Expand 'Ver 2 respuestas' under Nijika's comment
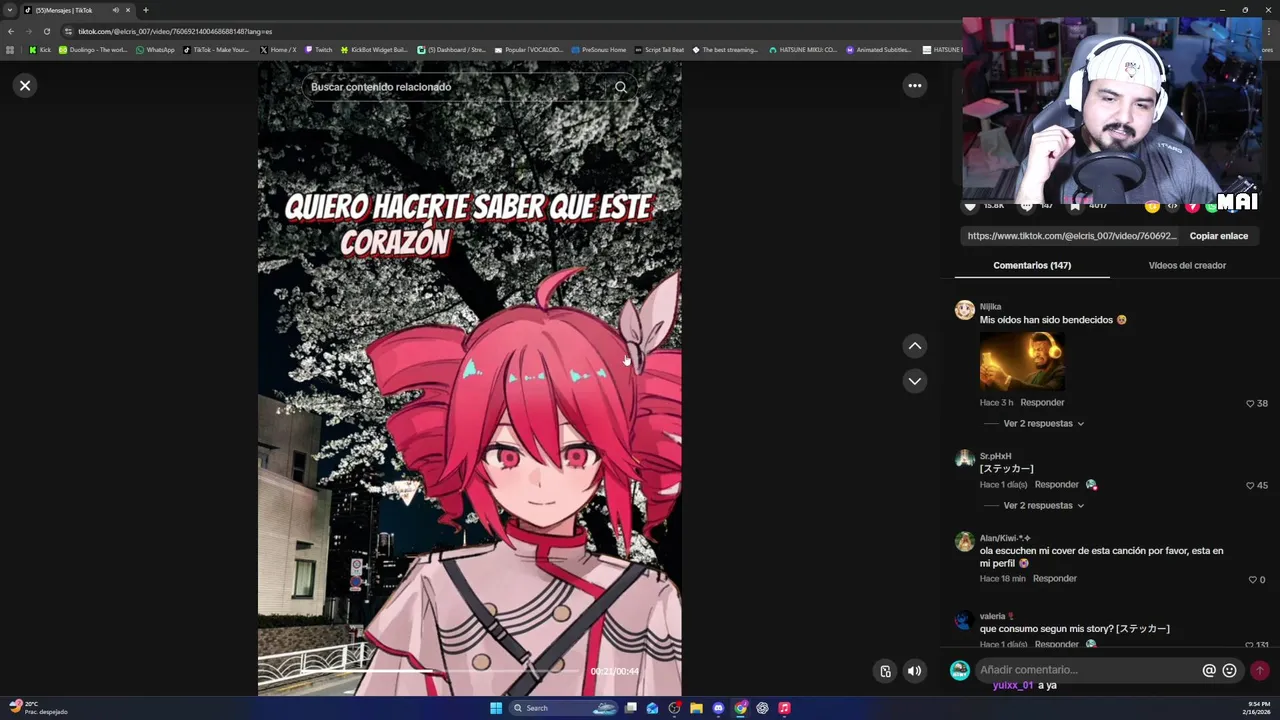Screen dimensions: 1280x720 1043,423
